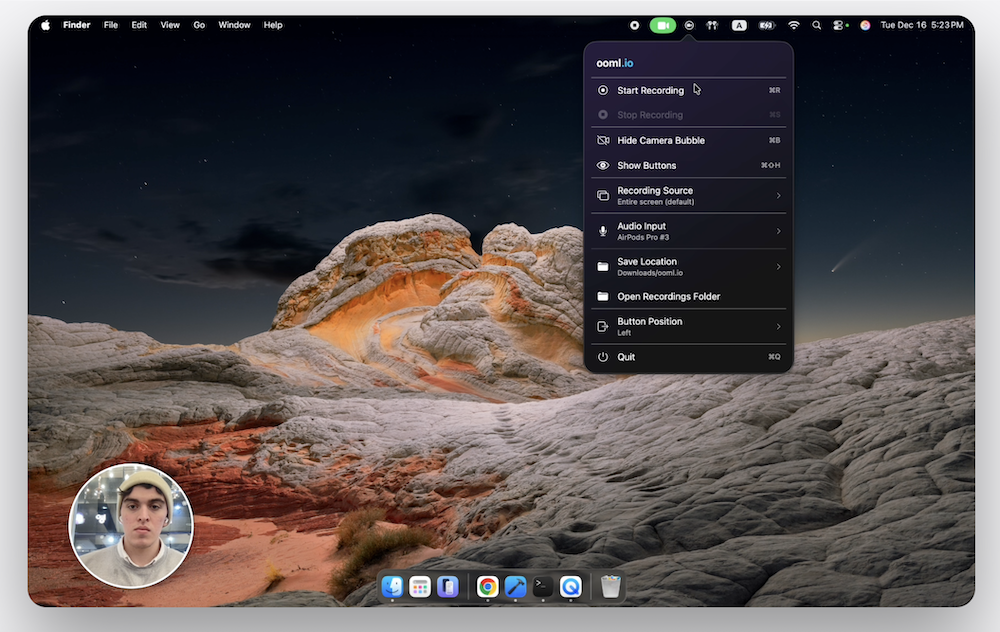
Task: Click the Hide Camera Bubble camera icon
Action: 603,140
